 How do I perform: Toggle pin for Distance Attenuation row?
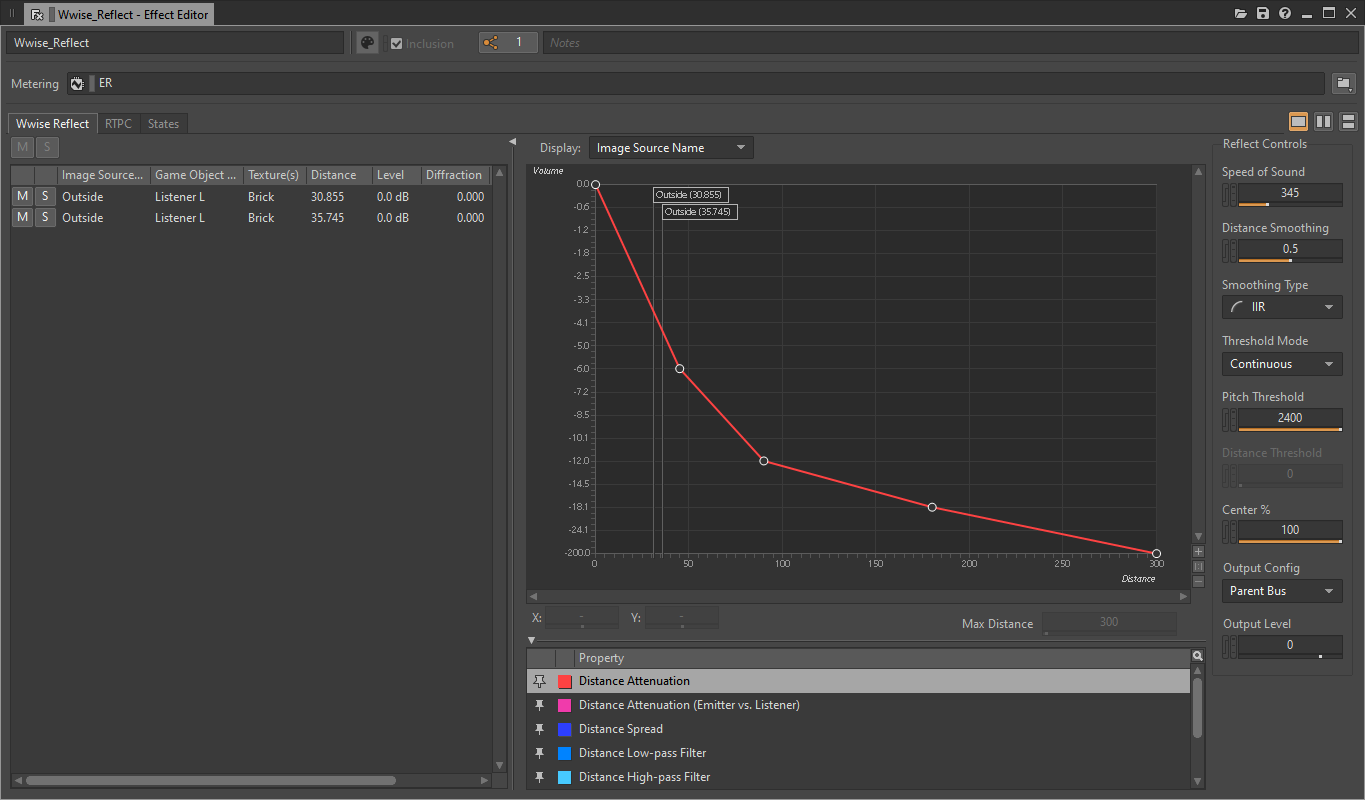(x=540, y=681)
